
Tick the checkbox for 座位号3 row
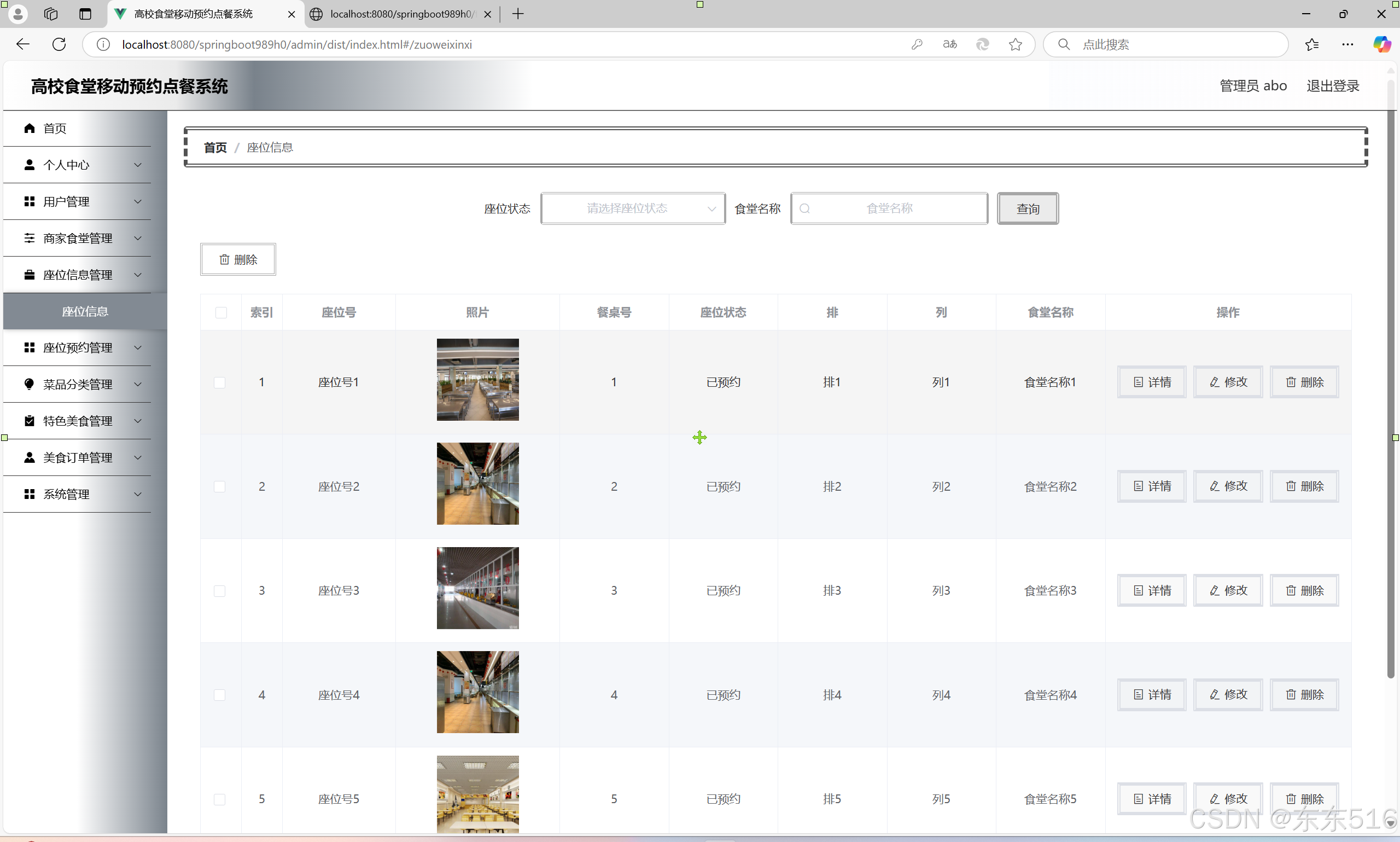[219, 591]
